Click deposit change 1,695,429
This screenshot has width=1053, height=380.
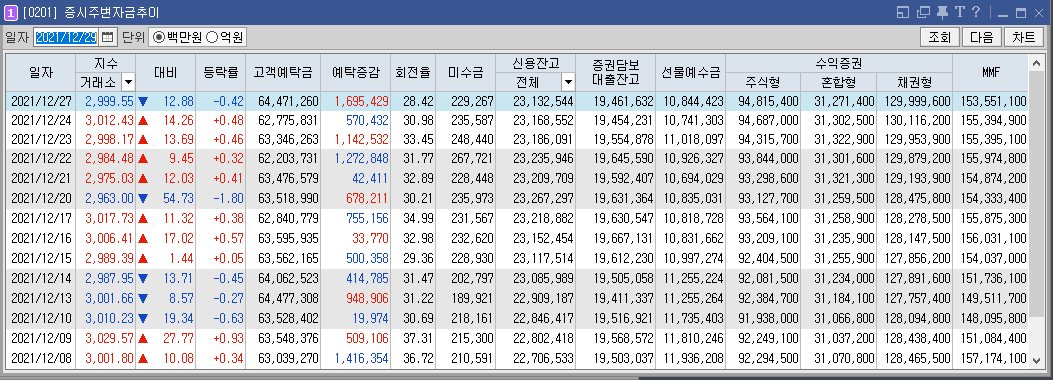(361, 101)
